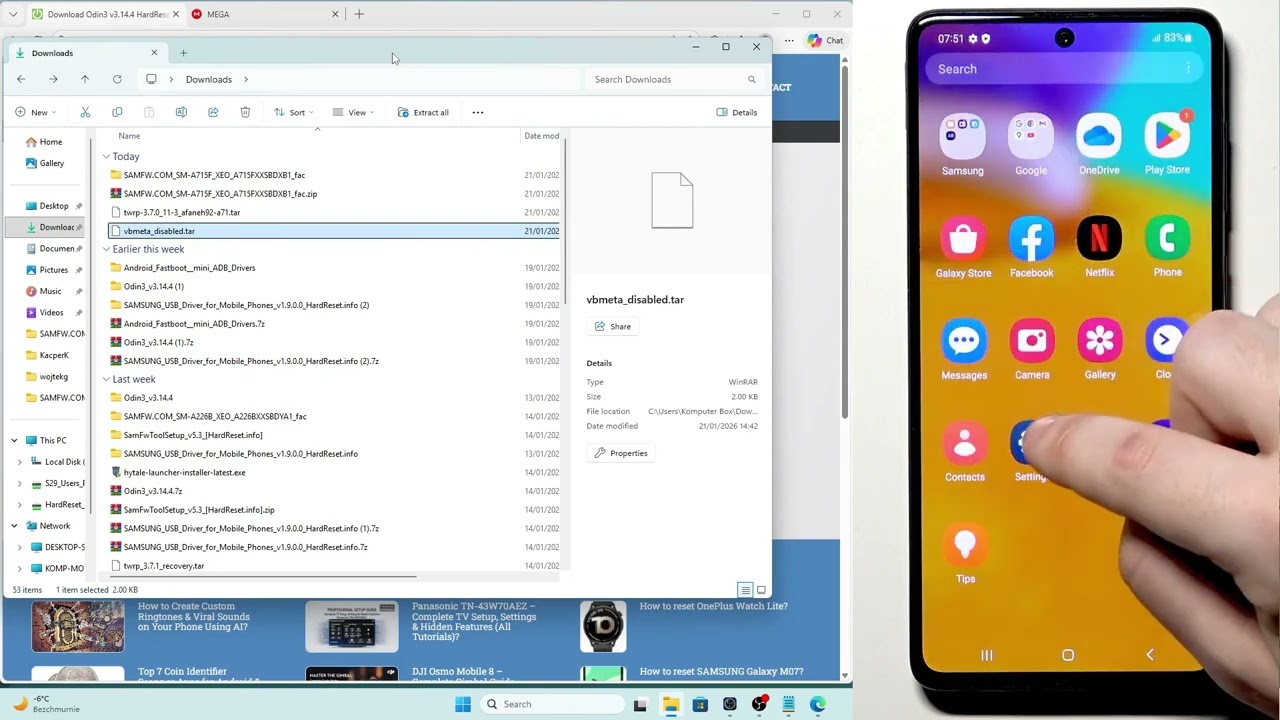Viewport: 1280px width, 720px height.
Task: Collapse This PC in navigation pane
Action: pos(14,440)
